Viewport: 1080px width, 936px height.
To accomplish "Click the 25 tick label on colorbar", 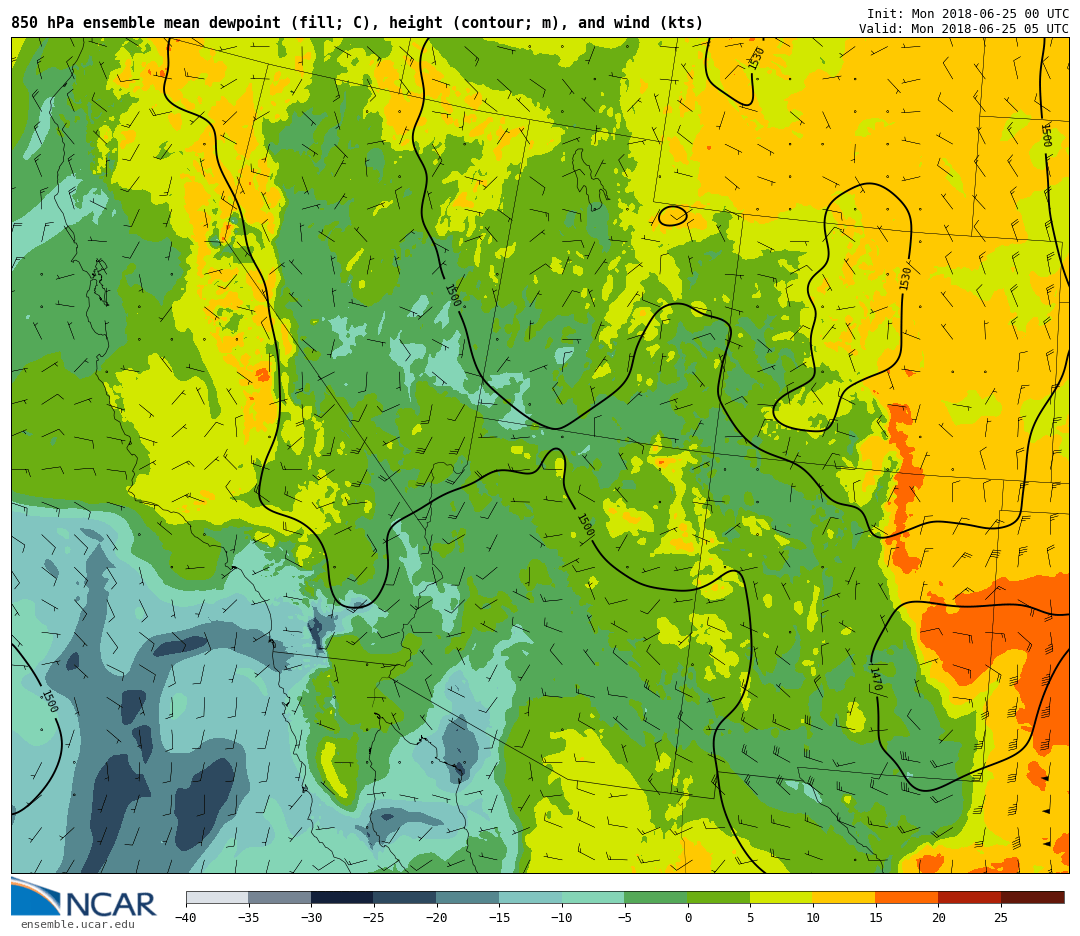I will click(1000, 918).
